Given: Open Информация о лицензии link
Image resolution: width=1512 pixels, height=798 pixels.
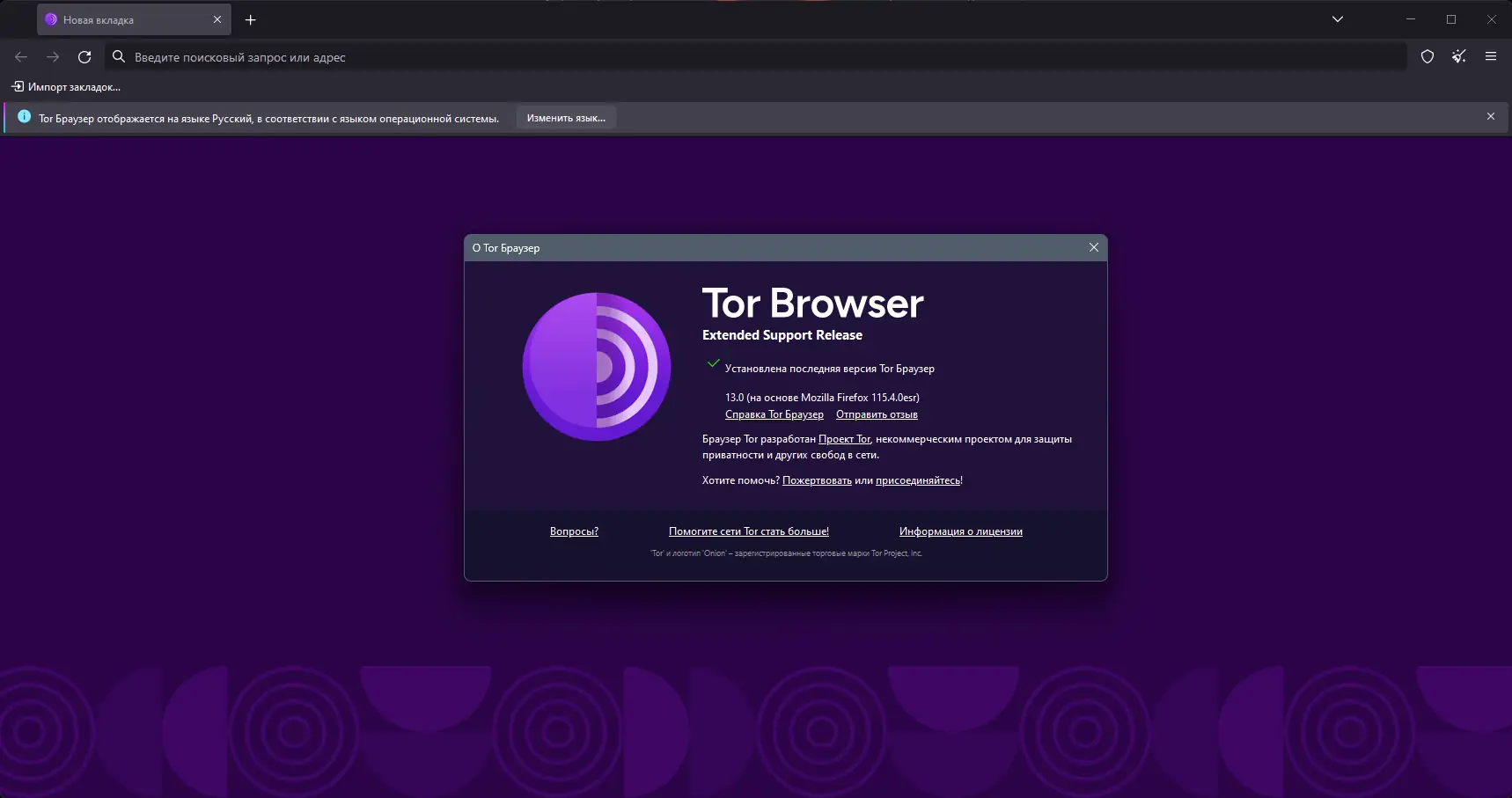Looking at the screenshot, I should 961,531.
